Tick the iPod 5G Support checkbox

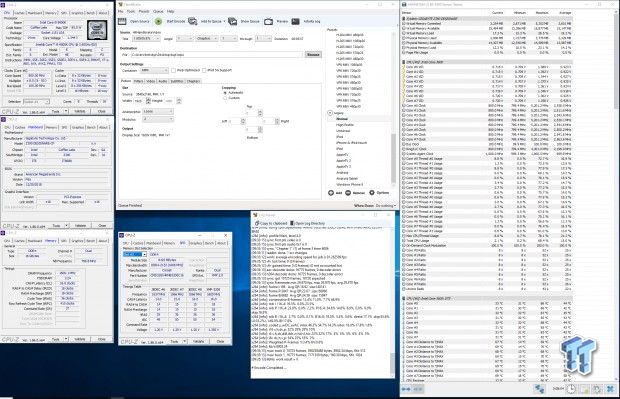pyautogui.click(x=204, y=70)
